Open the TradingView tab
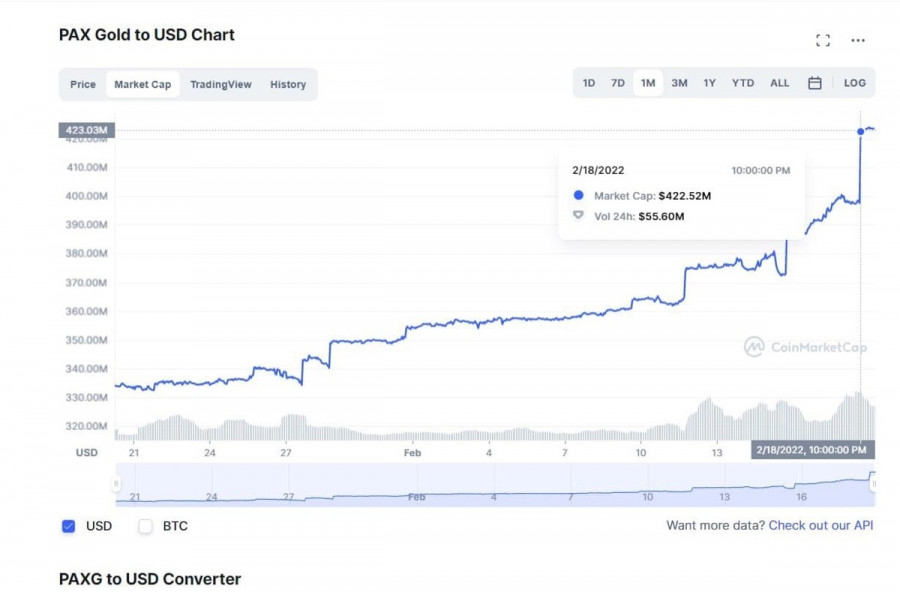Screen dimensions: 900x592 (x=221, y=85)
